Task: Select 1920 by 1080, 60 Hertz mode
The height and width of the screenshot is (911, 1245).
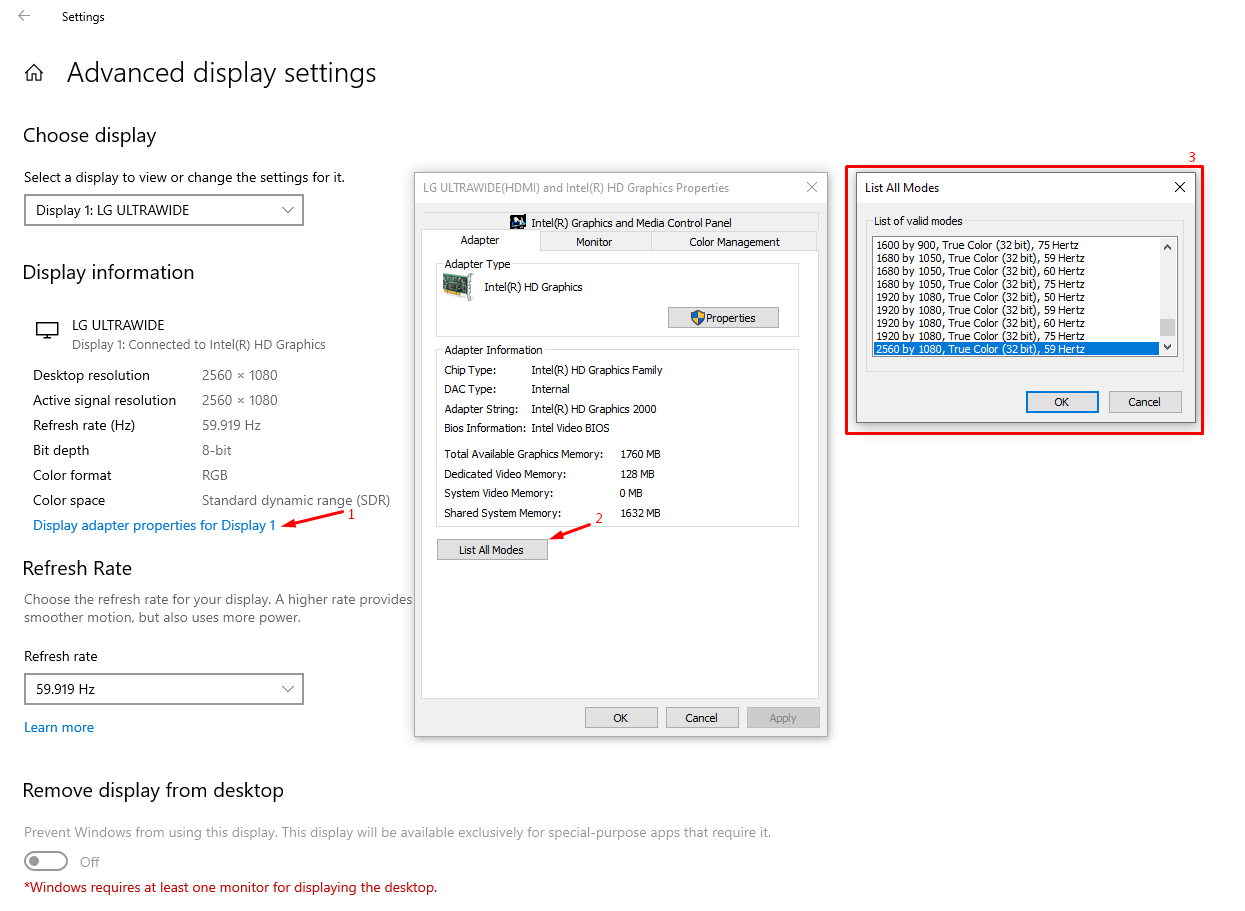Action: (x=1015, y=323)
